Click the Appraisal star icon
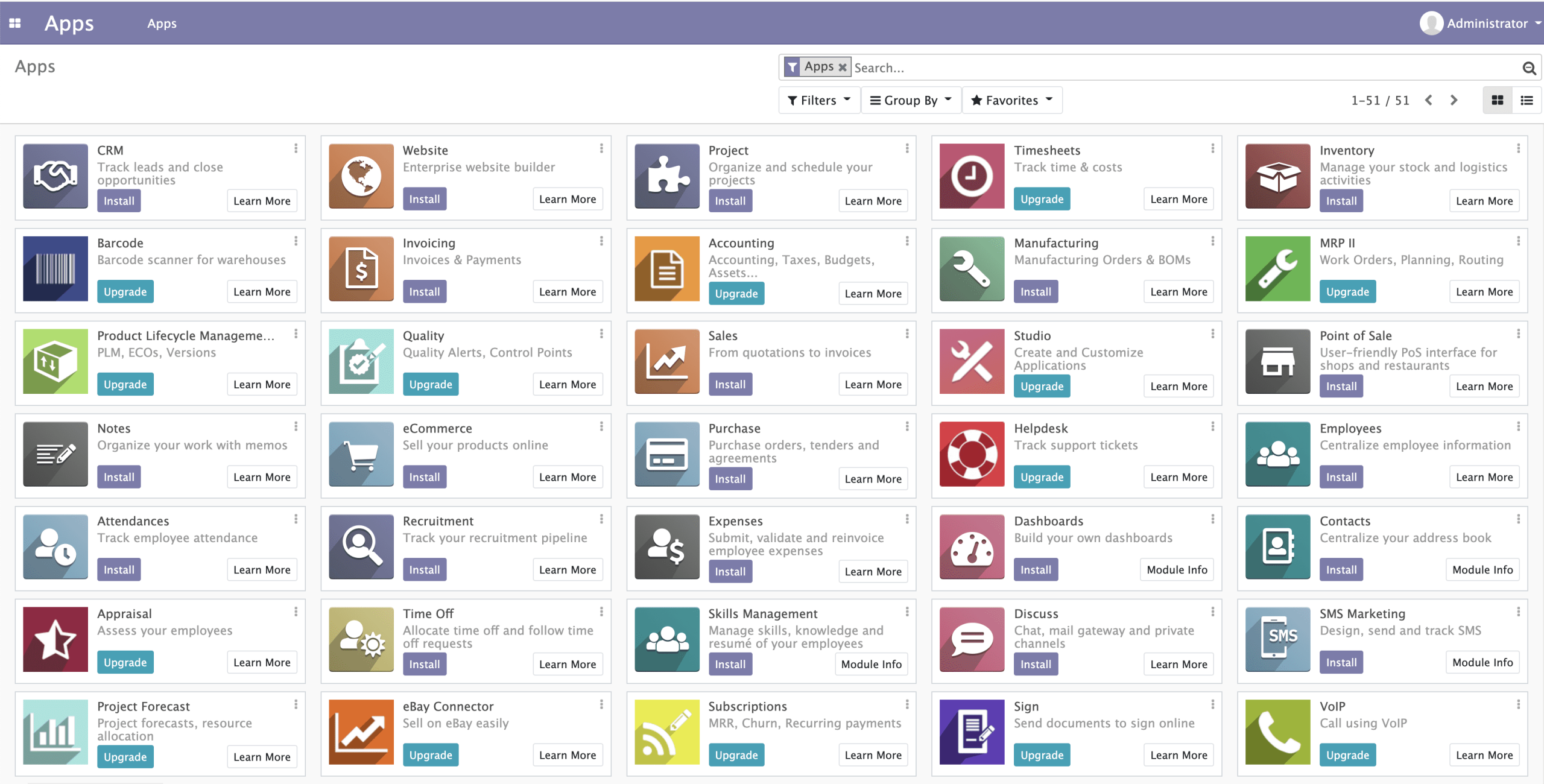 (55, 639)
